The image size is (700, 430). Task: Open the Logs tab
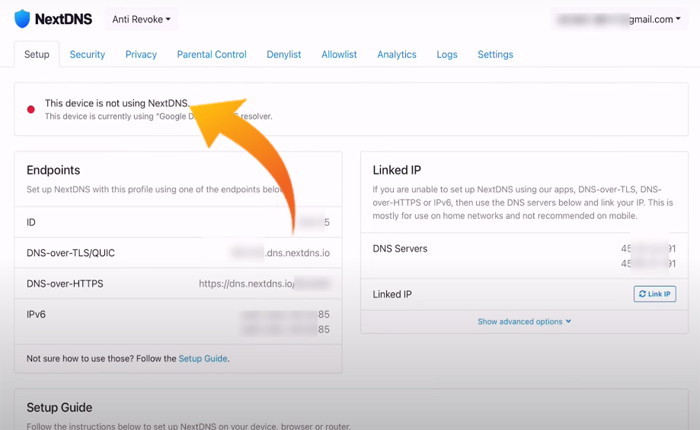(x=447, y=55)
